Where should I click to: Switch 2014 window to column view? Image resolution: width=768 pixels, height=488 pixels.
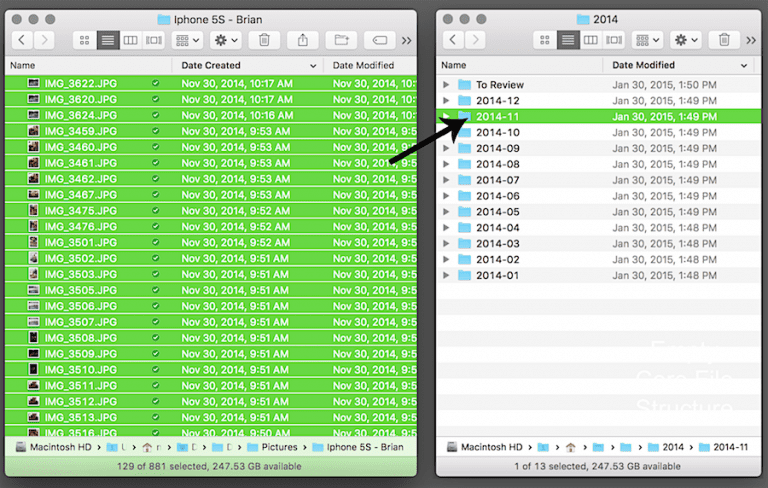591,40
